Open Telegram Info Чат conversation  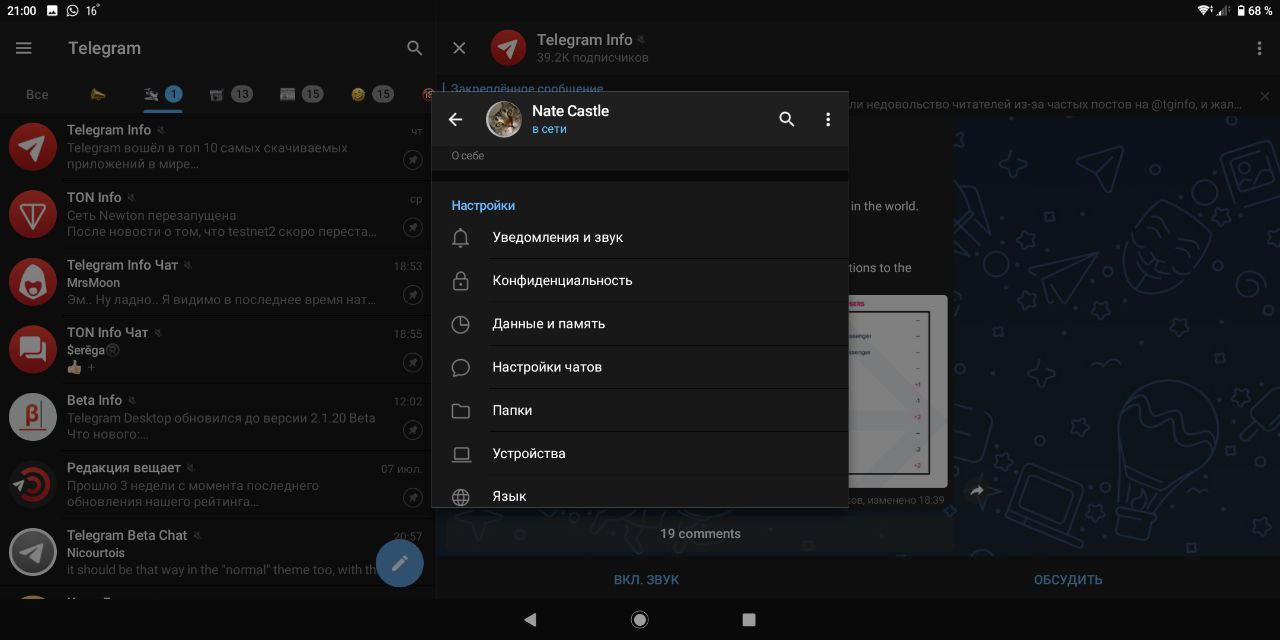point(217,282)
